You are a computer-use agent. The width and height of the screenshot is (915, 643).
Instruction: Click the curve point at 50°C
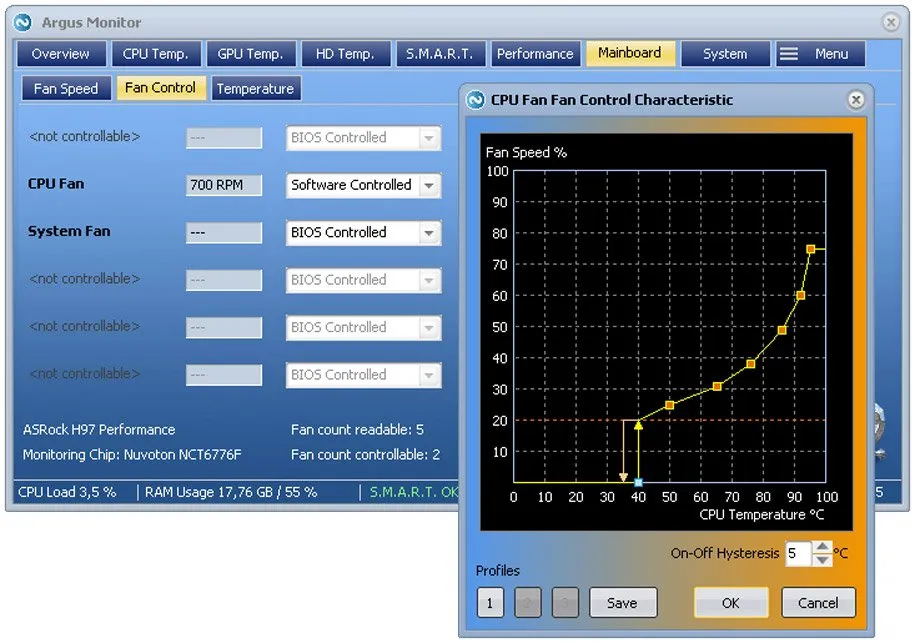(x=670, y=405)
